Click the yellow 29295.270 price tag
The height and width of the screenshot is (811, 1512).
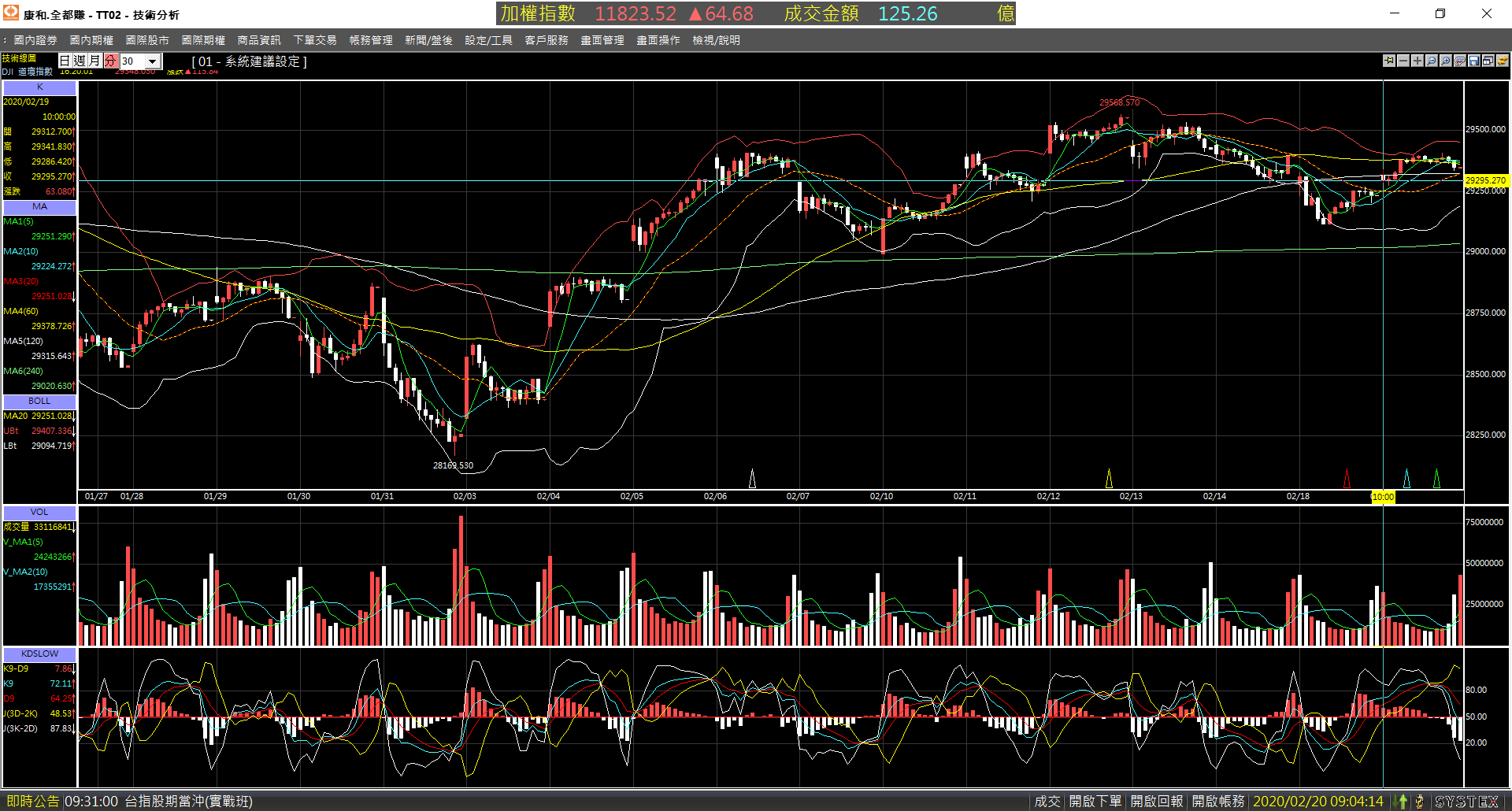[x=1485, y=180]
